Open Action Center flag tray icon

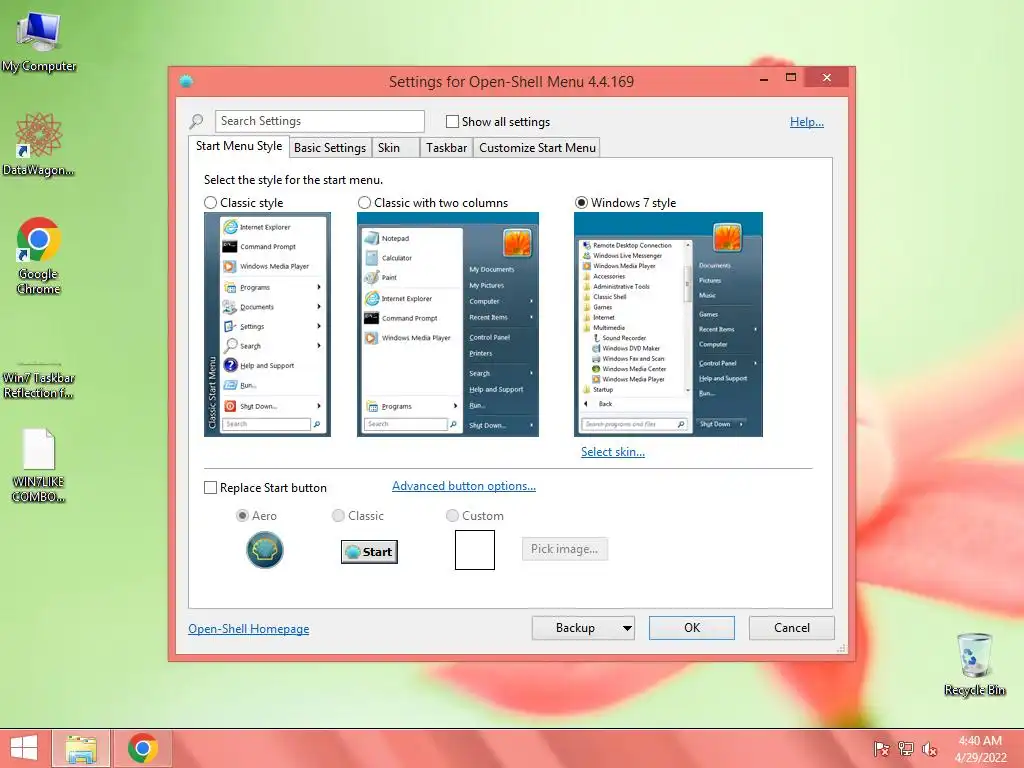881,749
